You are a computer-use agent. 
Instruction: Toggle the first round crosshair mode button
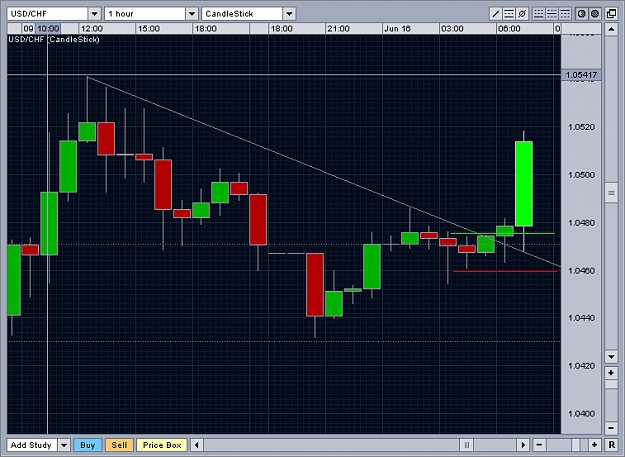point(582,14)
